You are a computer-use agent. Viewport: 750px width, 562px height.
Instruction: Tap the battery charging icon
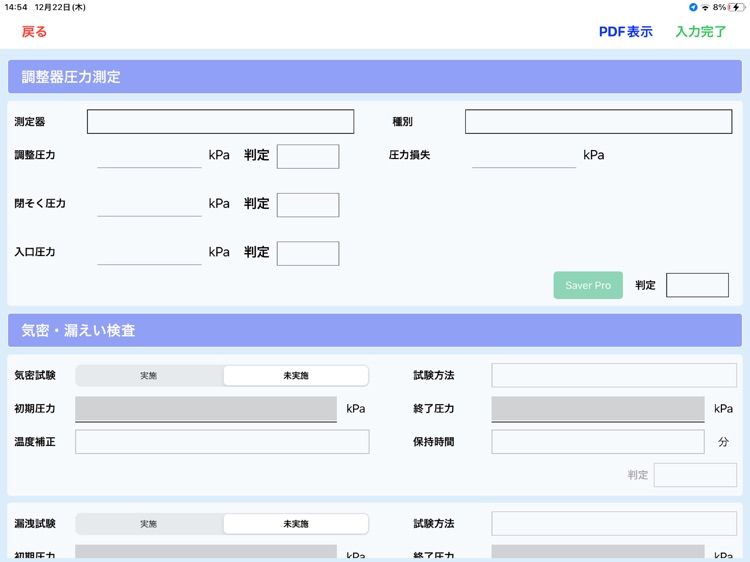coord(736,7)
